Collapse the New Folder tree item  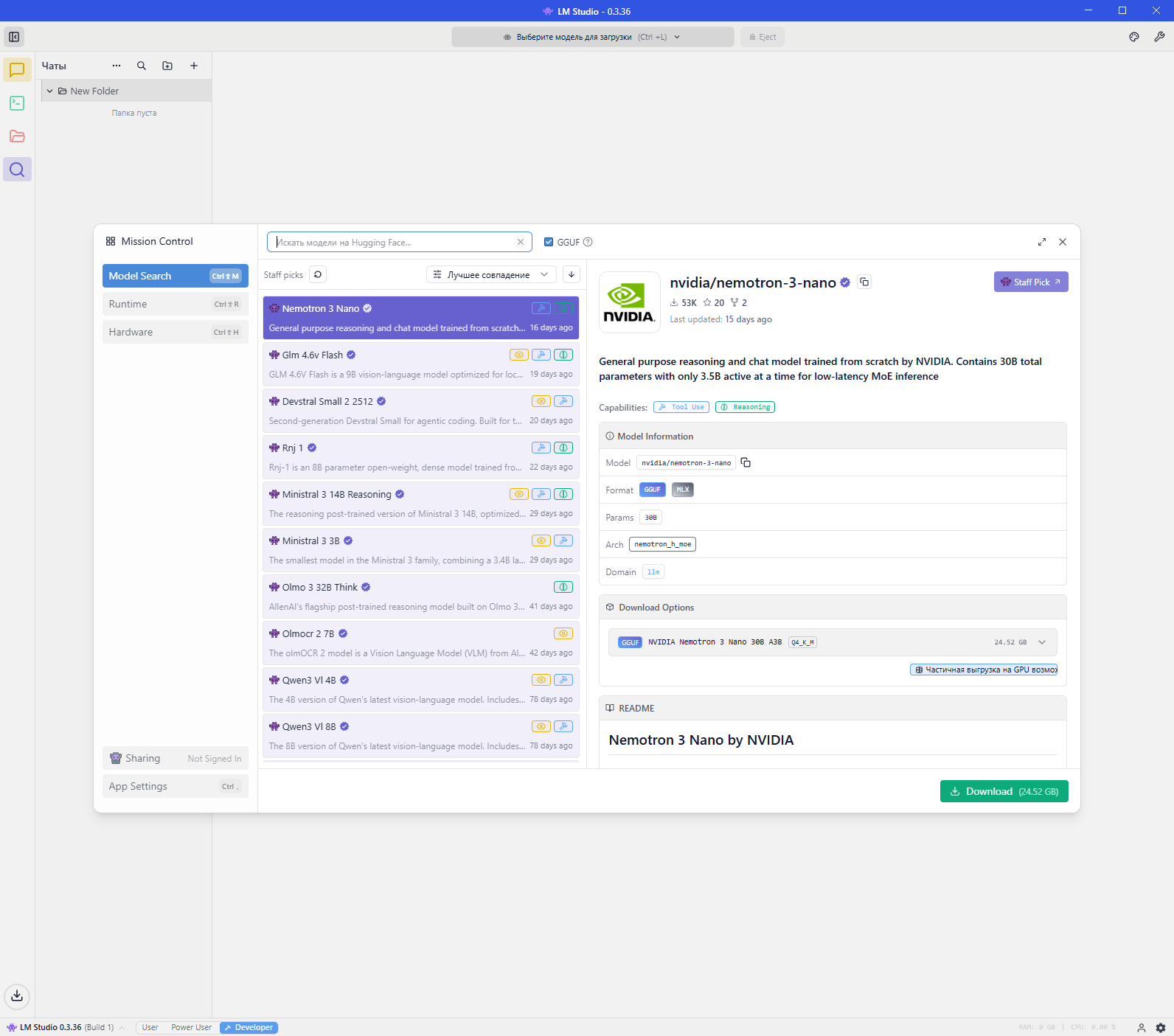49,91
